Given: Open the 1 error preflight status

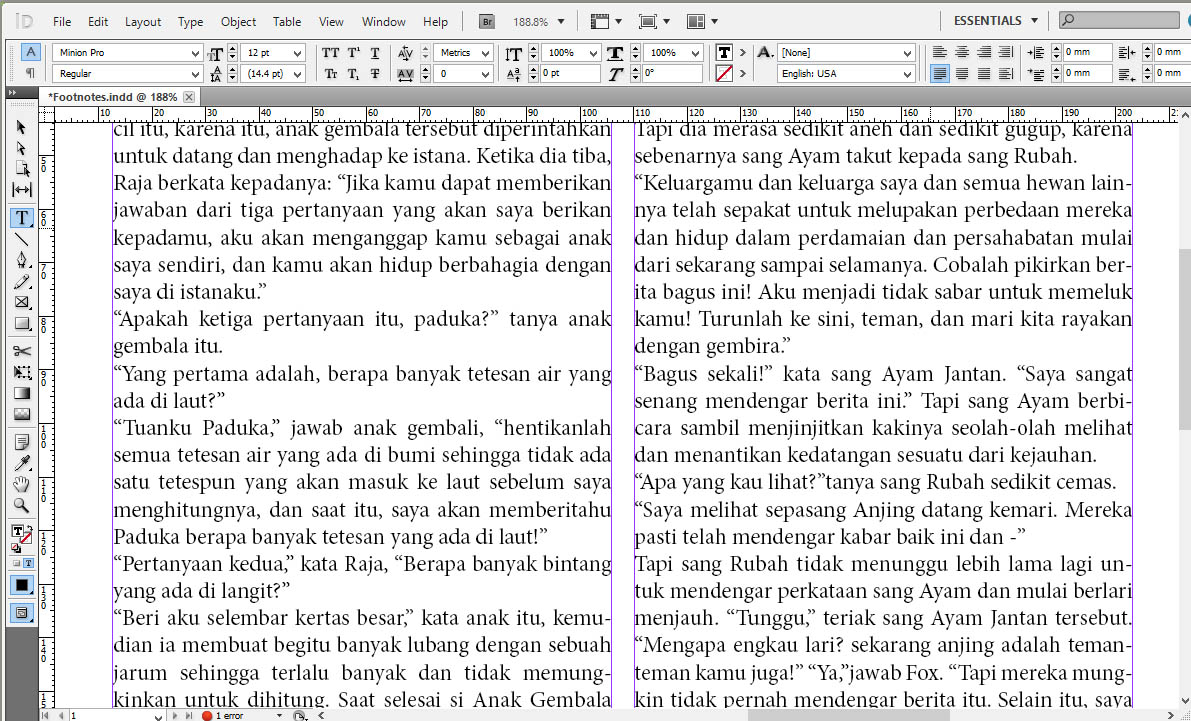Looking at the screenshot, I should (229, 716).
